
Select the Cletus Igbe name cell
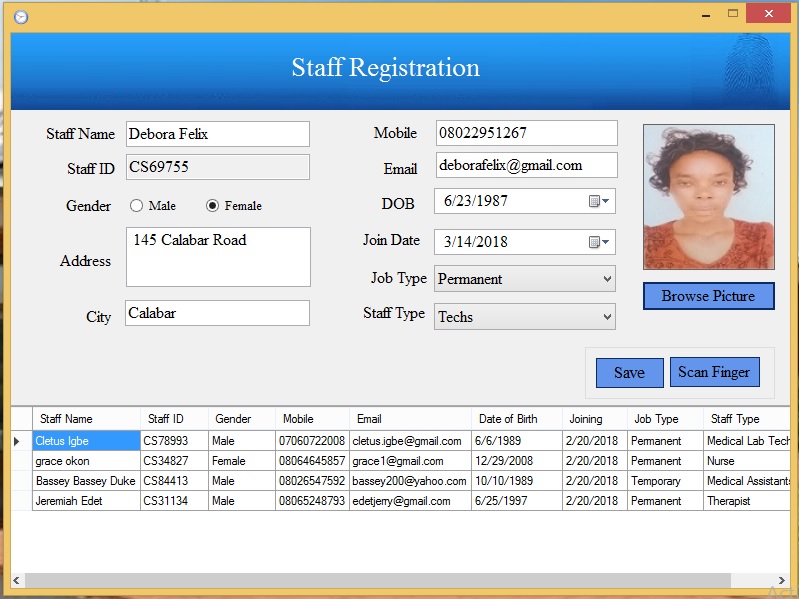(x=87, y=441)
